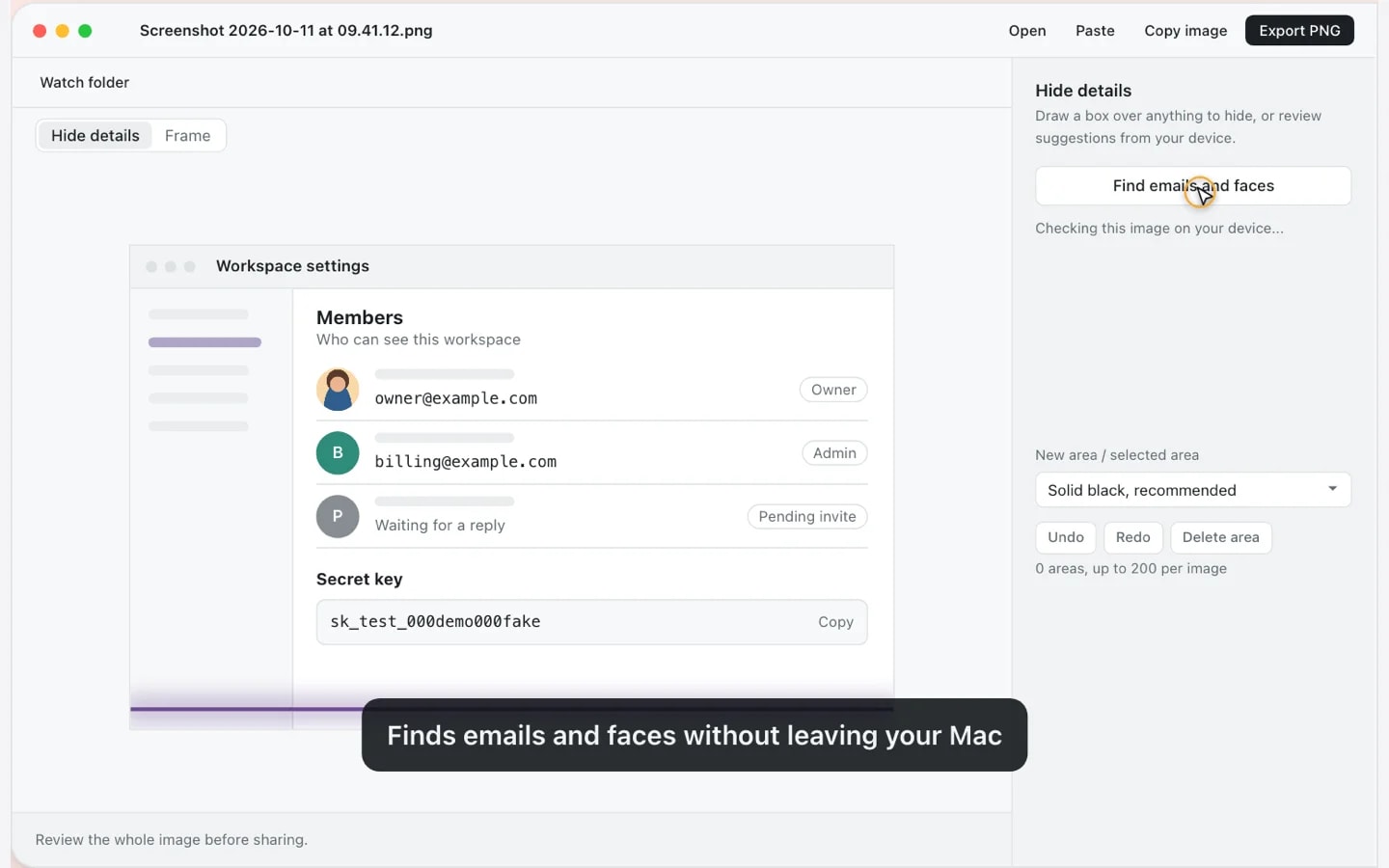Screen dimensions: 1389x868
Task: Open the Solid black, recommended dropdown
Action: click(1193, 490)
